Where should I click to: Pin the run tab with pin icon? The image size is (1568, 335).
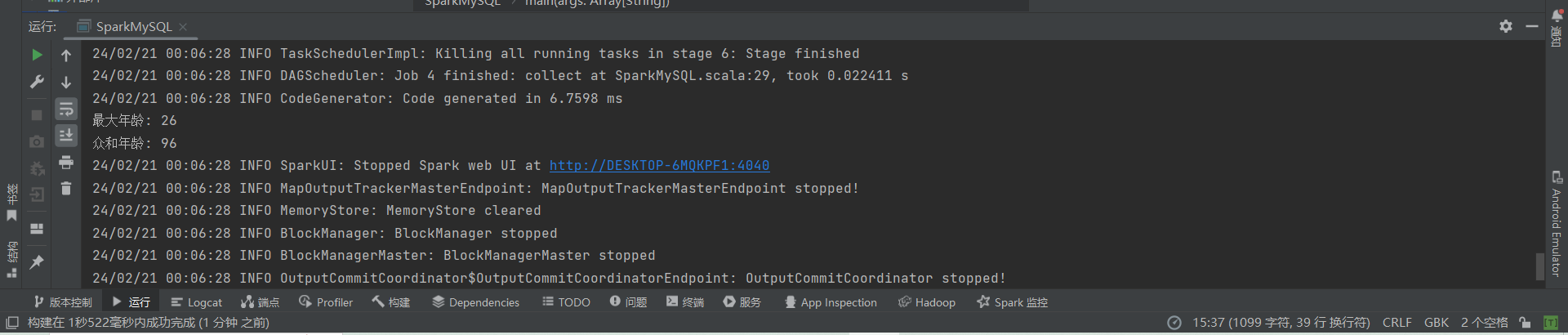37,262
